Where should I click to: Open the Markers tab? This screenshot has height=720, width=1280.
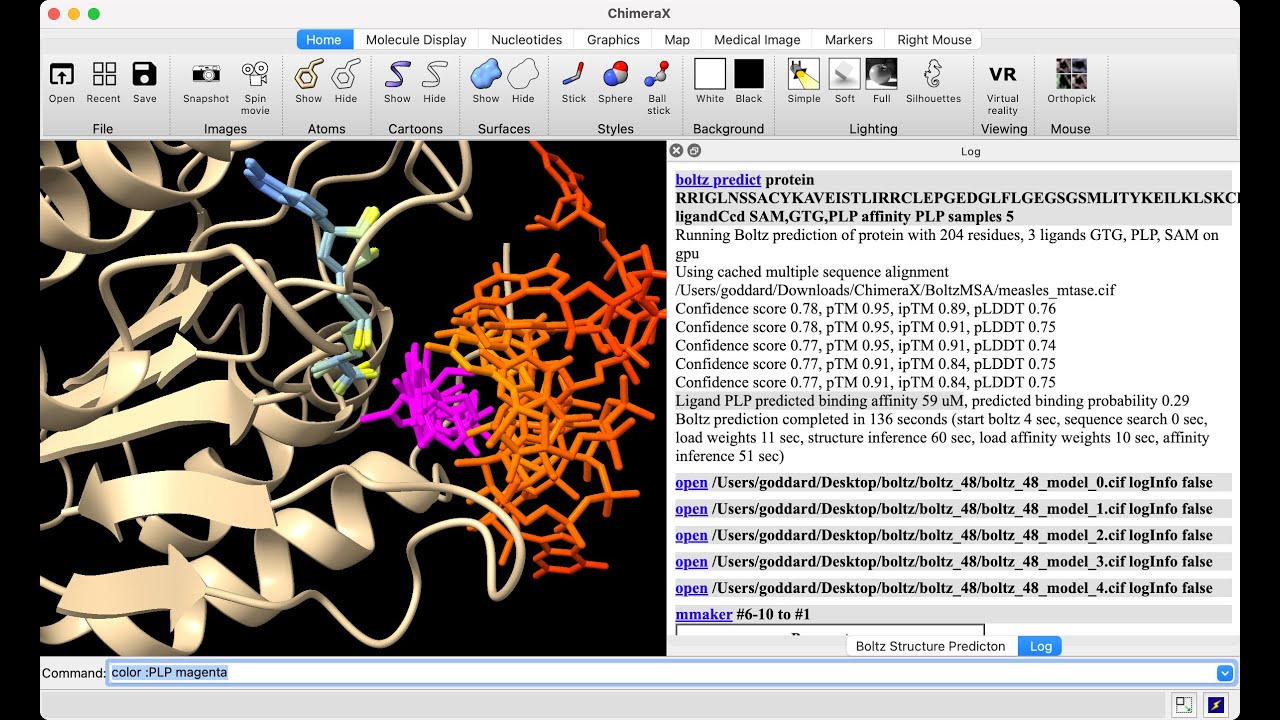tap(849, 40)
